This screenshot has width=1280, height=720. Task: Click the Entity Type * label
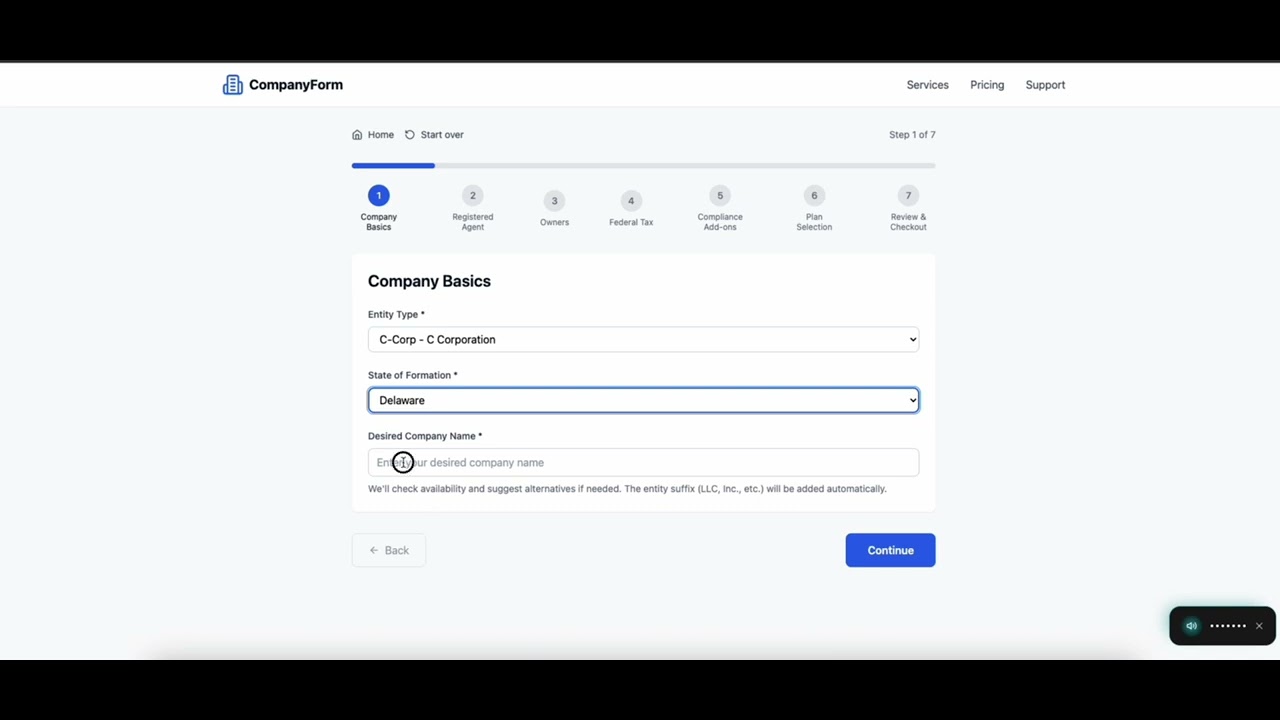click(x=396, y=315)
